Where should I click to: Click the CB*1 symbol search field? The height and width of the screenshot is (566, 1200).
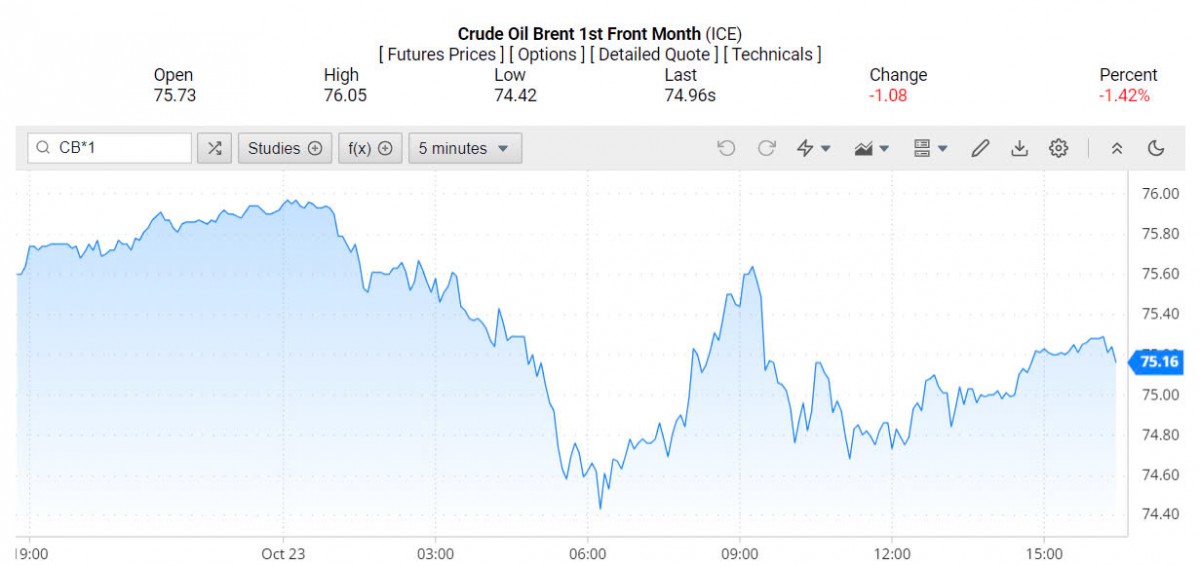click(110, 148)
